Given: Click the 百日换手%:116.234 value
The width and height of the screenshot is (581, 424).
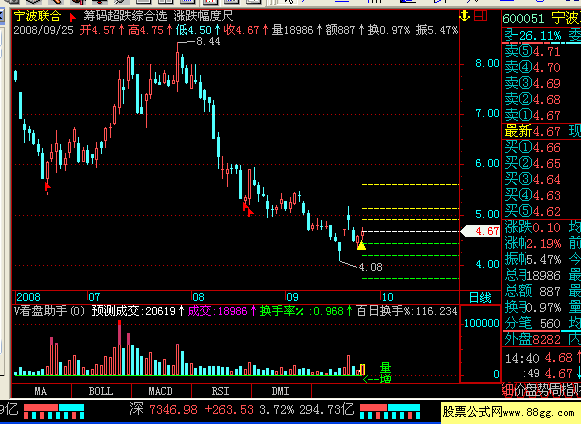Looking at the screenshot, I should [x=407, y=311].
